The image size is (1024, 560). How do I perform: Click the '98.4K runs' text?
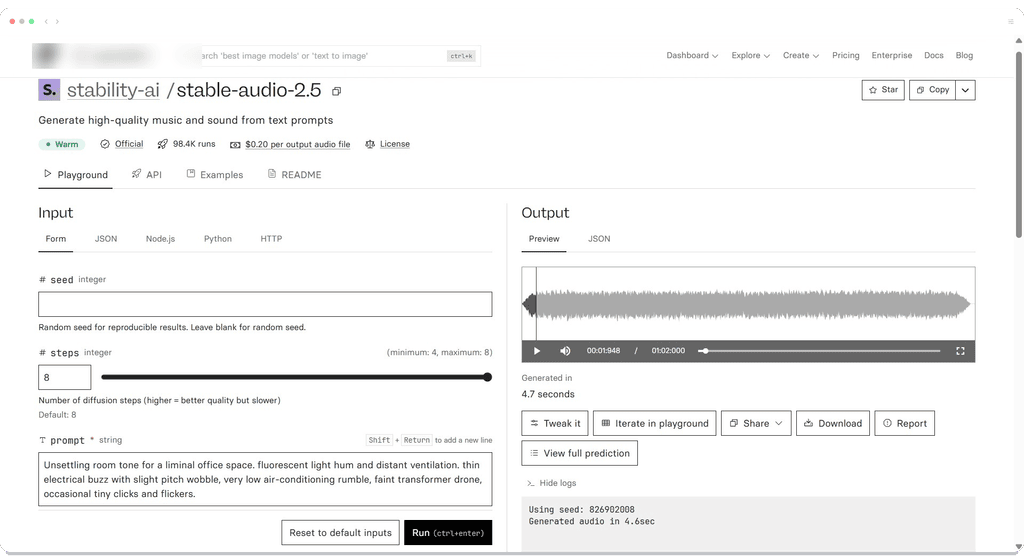click(x=194, y=144)
